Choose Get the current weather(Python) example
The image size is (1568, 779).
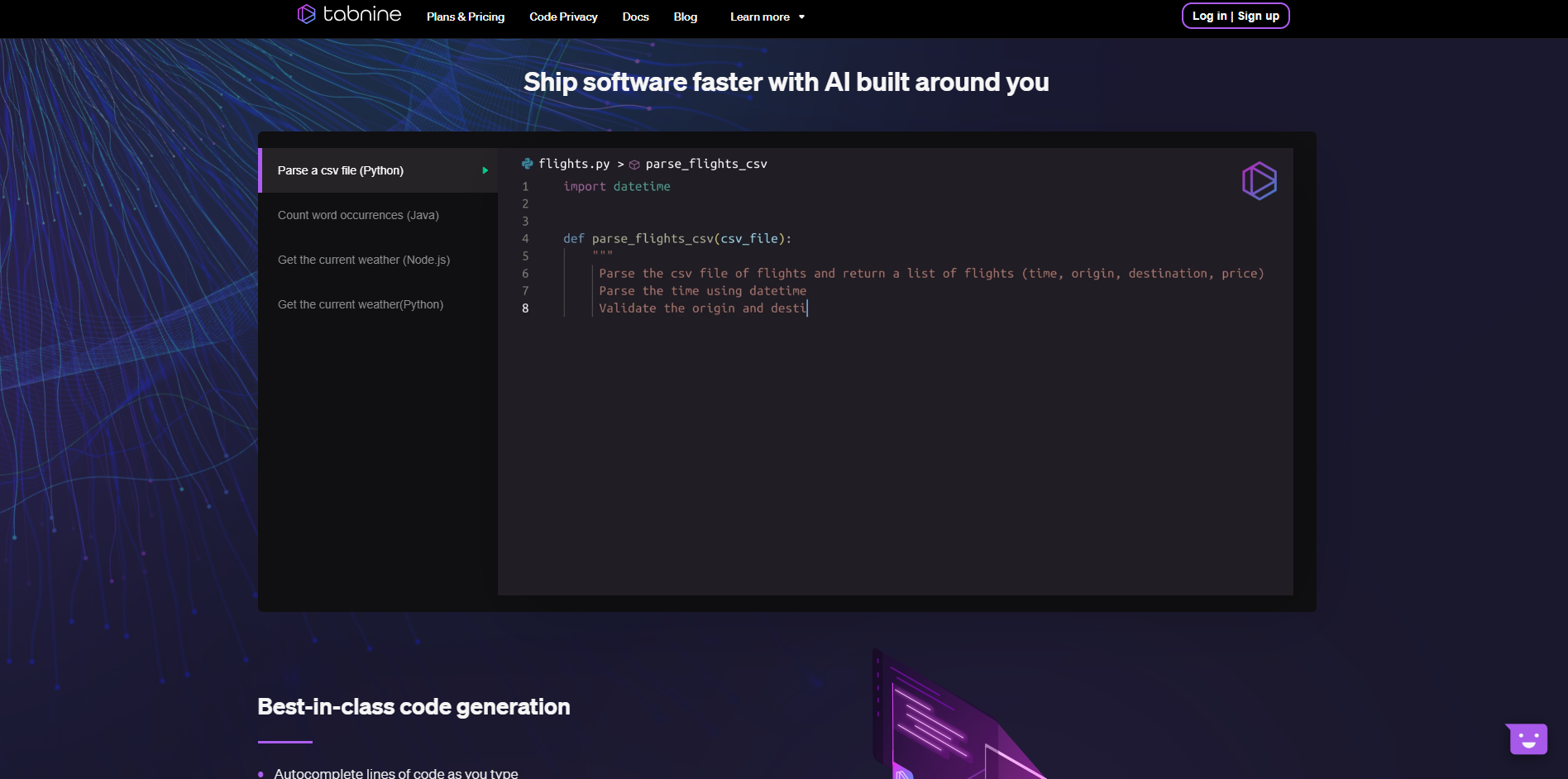click(x=361, y=304)
